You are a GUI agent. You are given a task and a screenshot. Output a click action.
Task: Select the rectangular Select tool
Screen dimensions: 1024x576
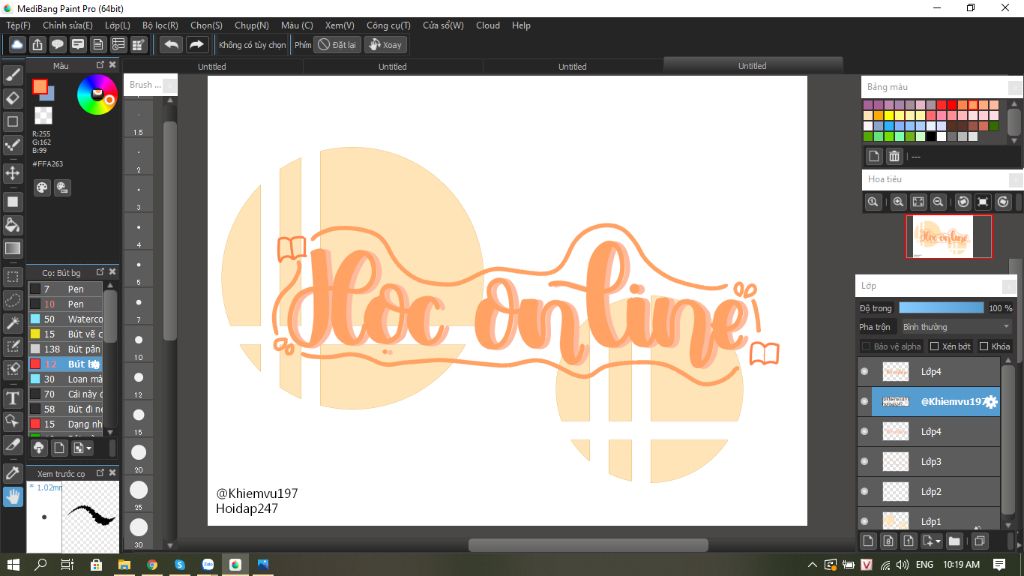coord(12,277)
